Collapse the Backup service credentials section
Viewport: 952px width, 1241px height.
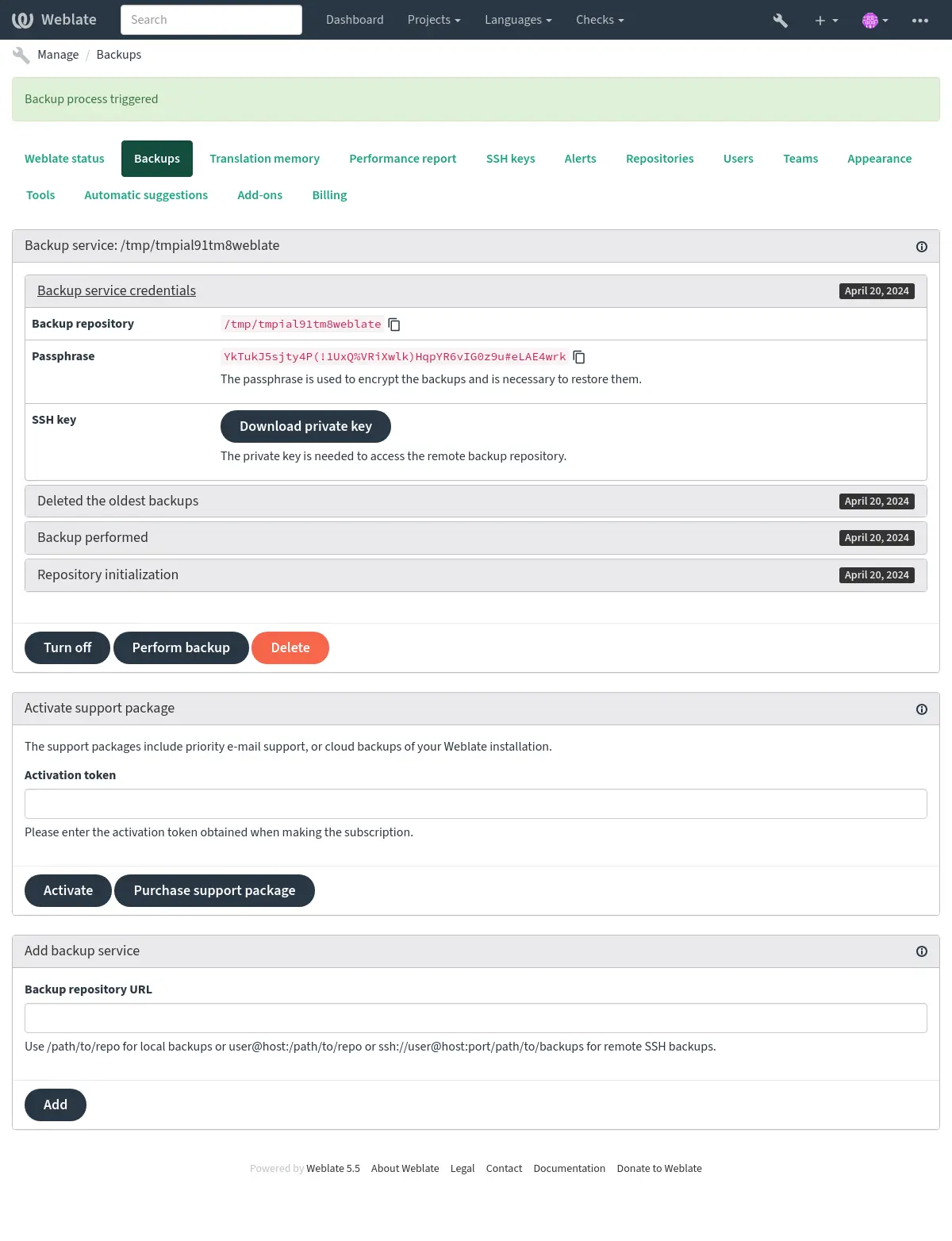tap(117, 290)
